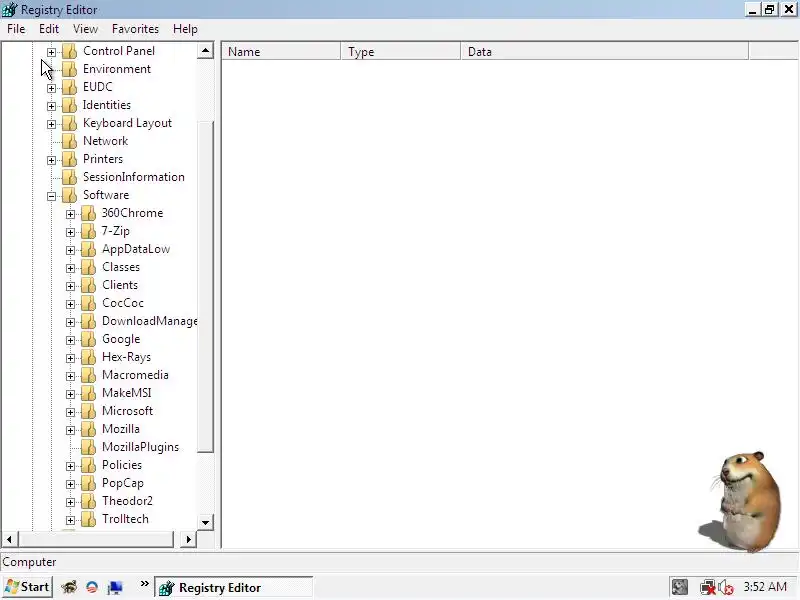Expand the Printers key
The height and width of the screenshot is (600, 800).
(x=51, y=160)
